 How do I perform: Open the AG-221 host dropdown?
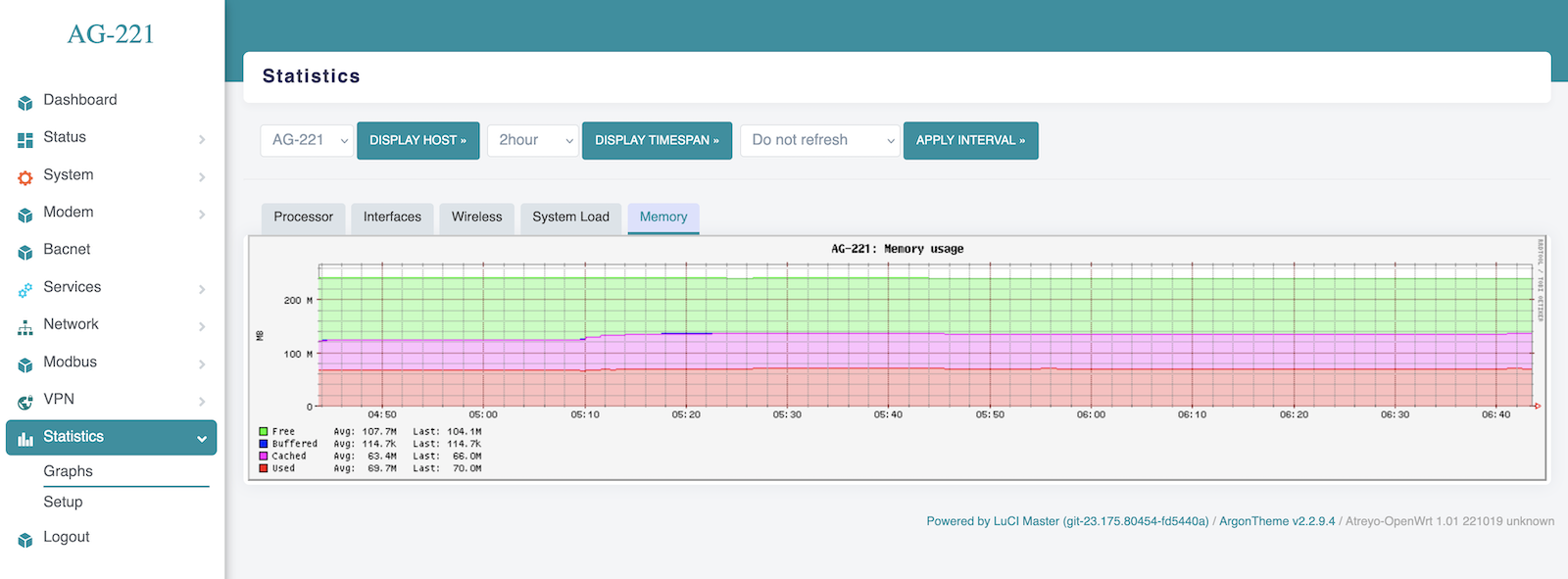(307, 140)
